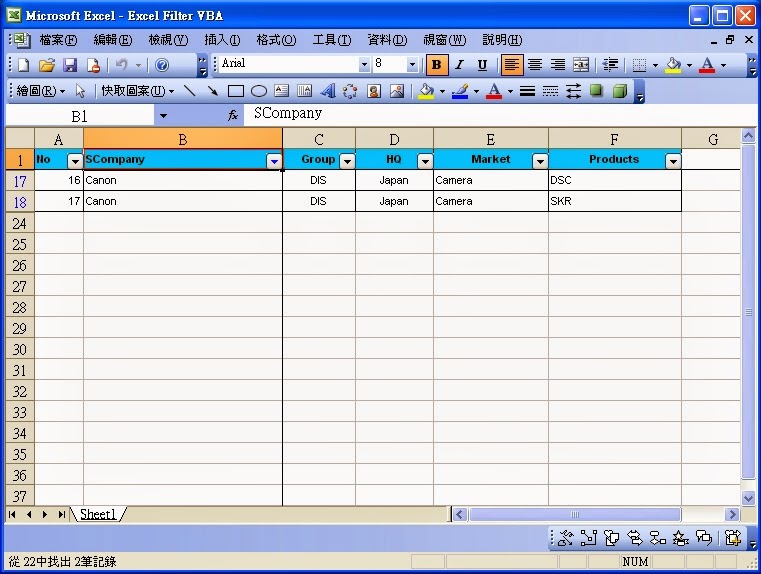Toggle Center alignment

(535, 65)
